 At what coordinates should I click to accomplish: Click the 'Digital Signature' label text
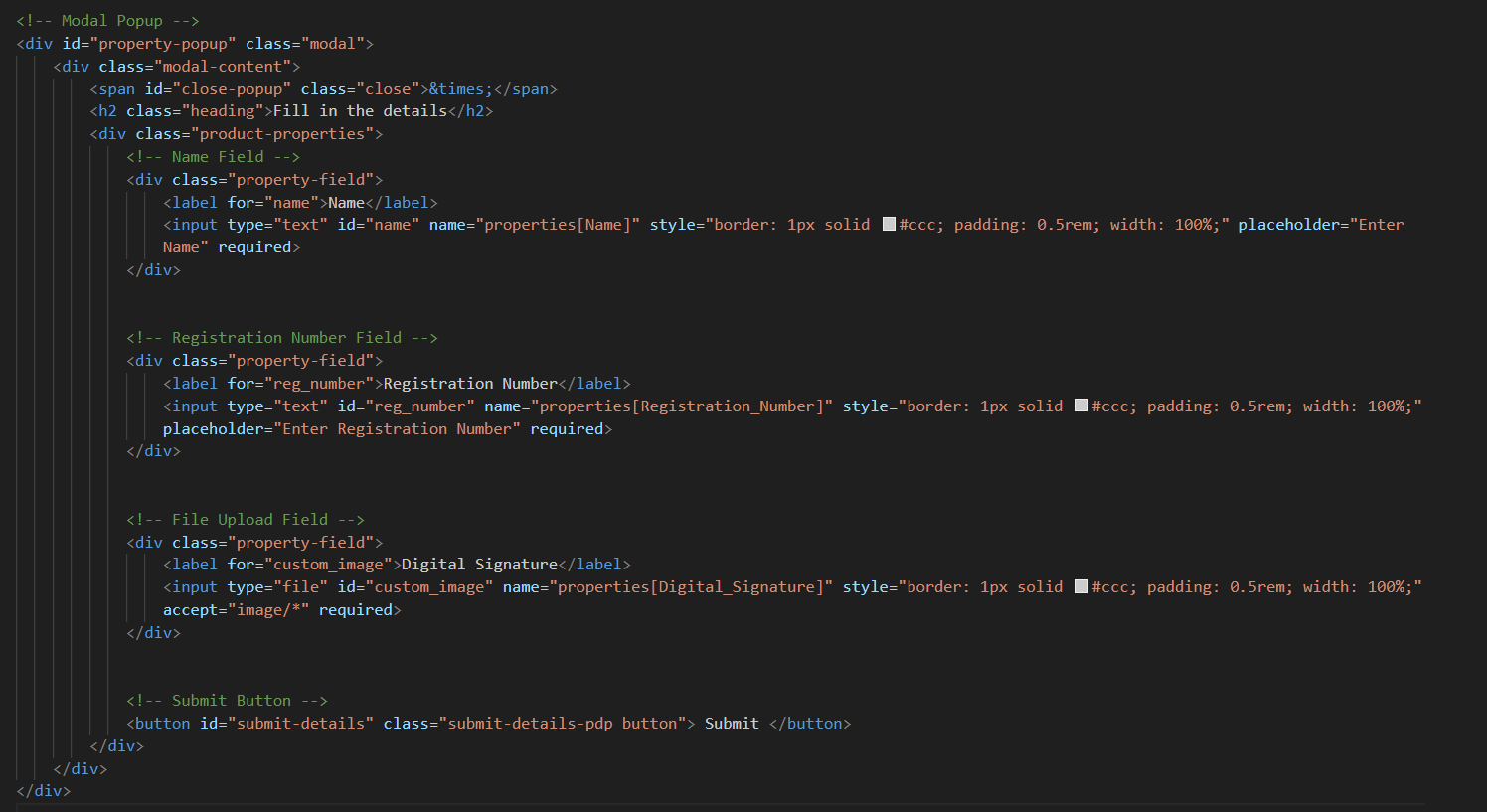coord(479,565)
